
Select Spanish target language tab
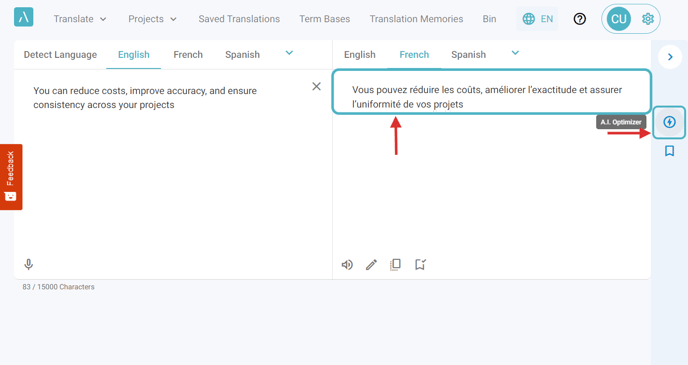[x=468, y=54]
